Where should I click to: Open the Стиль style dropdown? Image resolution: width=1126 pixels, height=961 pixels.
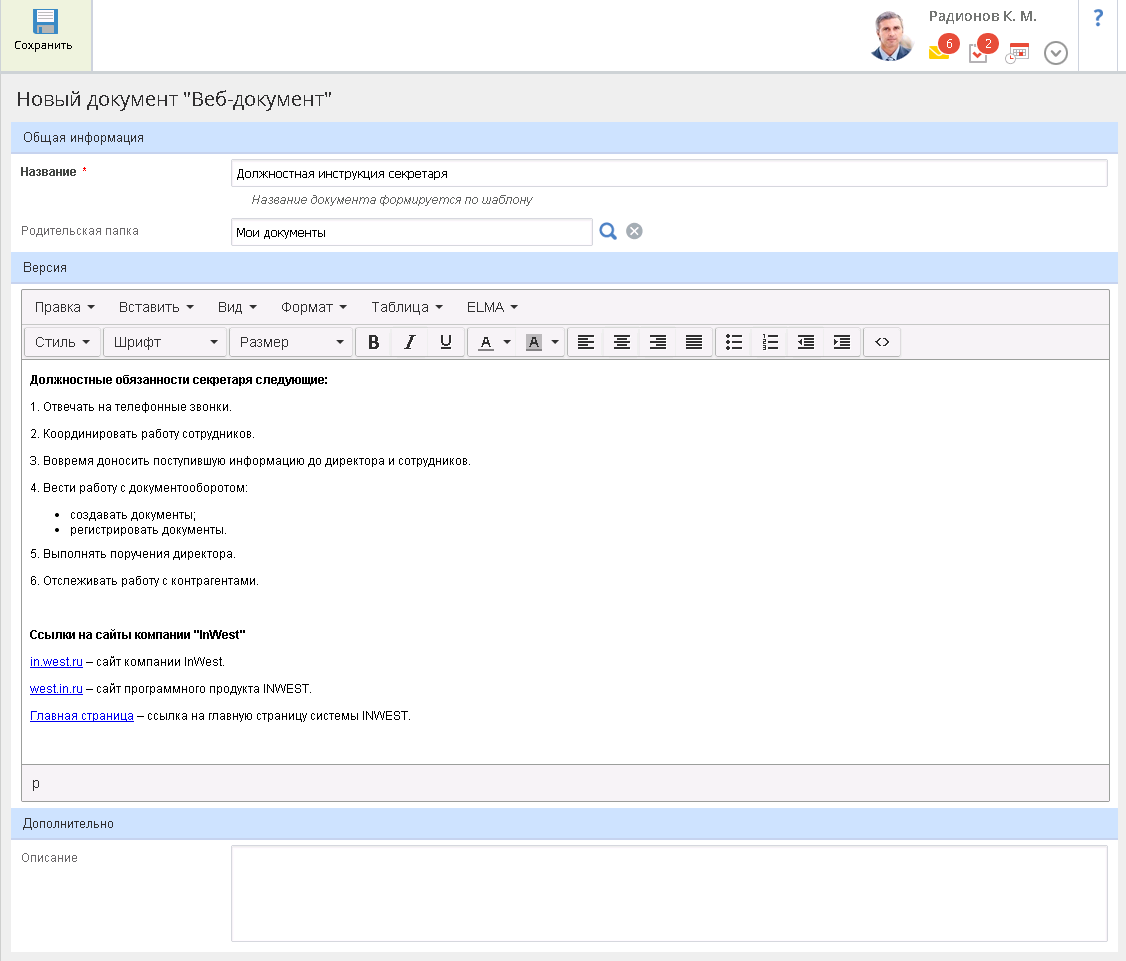[x=62, y=342]
